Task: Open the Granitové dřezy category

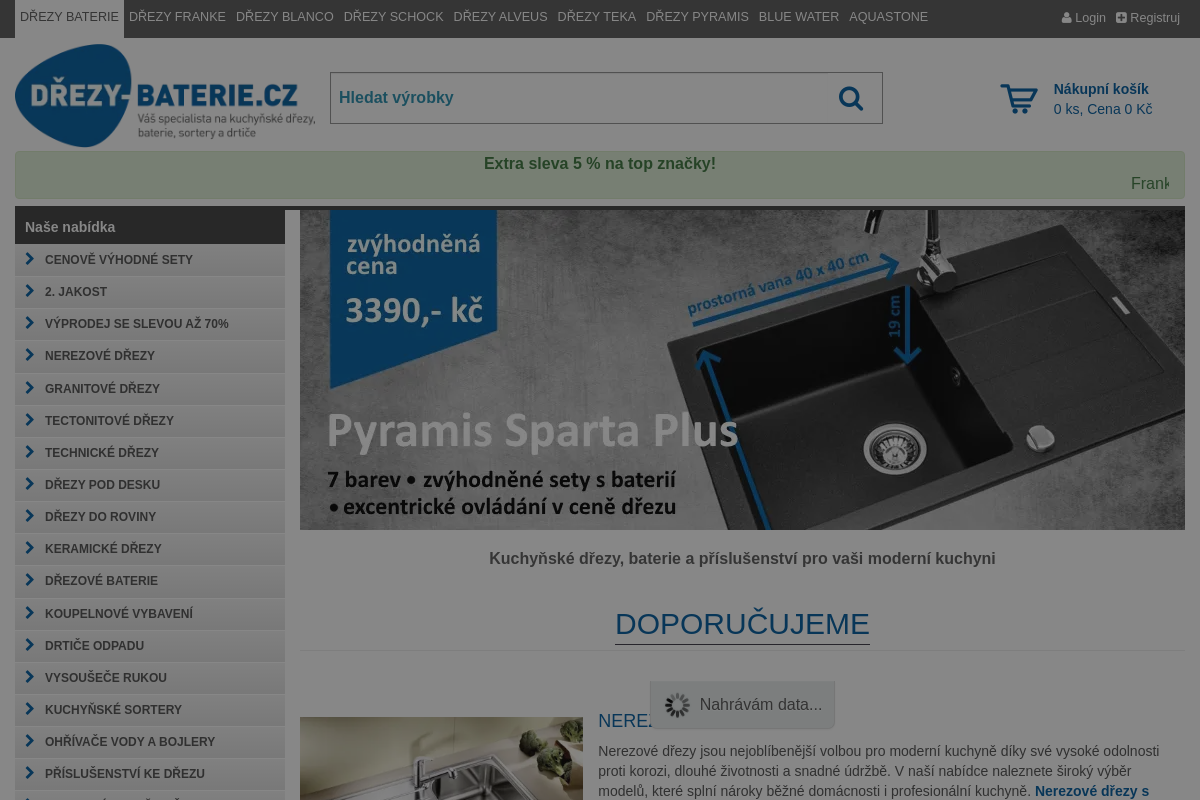Action: tap(150, 388)
